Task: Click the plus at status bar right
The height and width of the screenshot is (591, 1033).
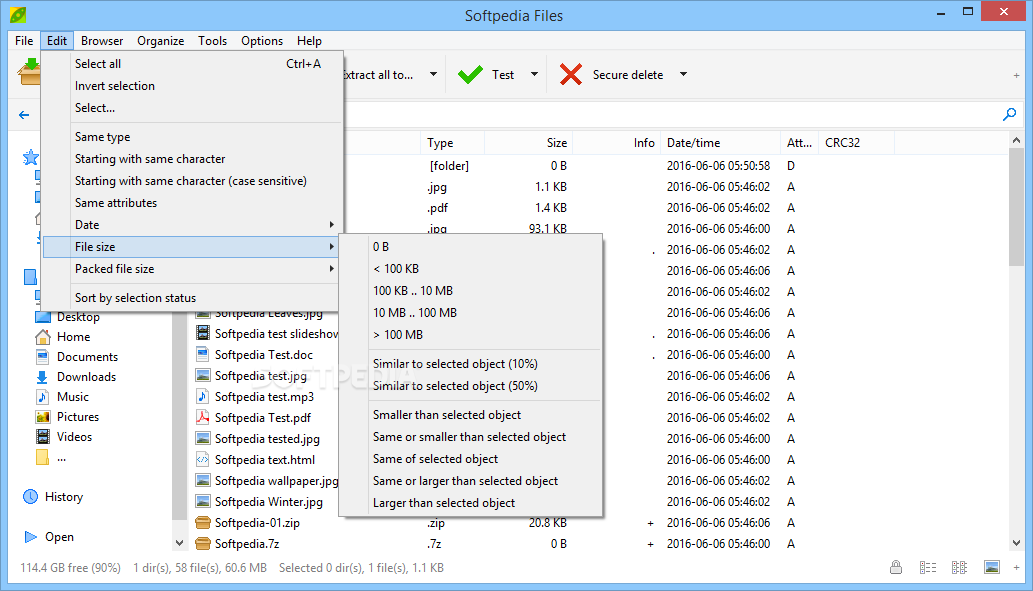Action: click(1016, 567)
